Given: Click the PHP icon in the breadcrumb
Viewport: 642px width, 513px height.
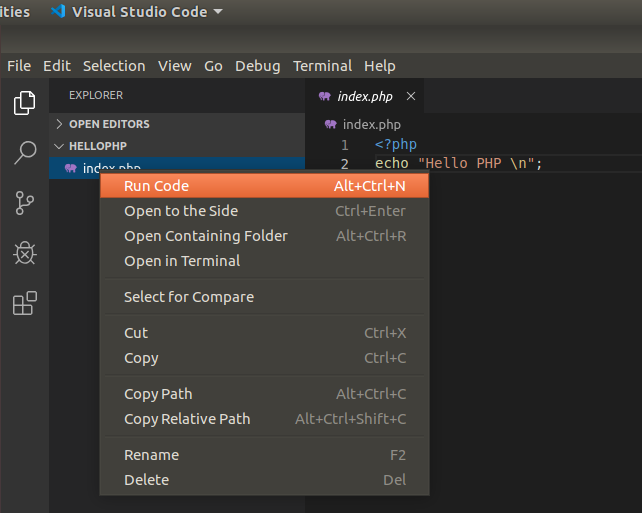Looking at the screenshot, I should 330,124.
